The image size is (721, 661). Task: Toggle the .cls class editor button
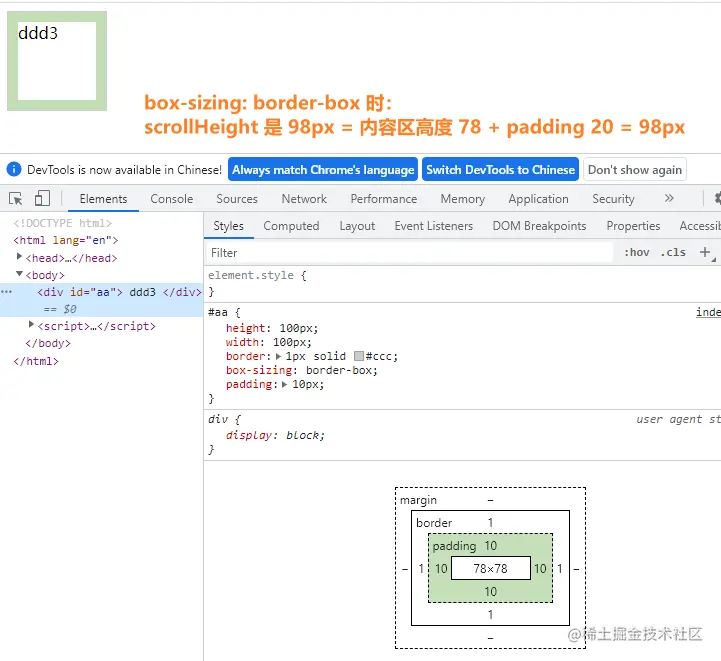(x=673, y=252)
